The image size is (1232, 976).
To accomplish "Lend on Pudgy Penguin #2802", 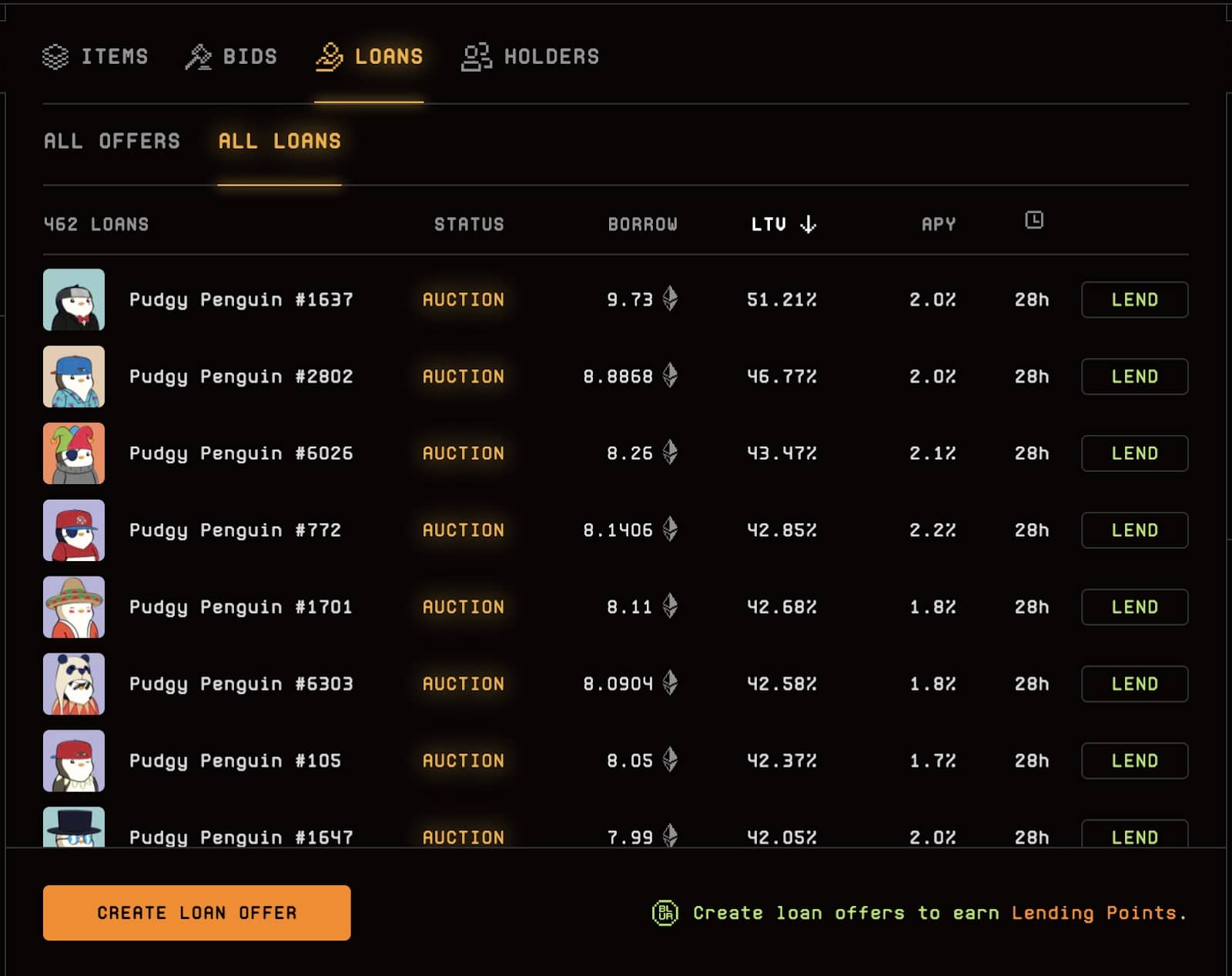I will (x=1134, y=376).
